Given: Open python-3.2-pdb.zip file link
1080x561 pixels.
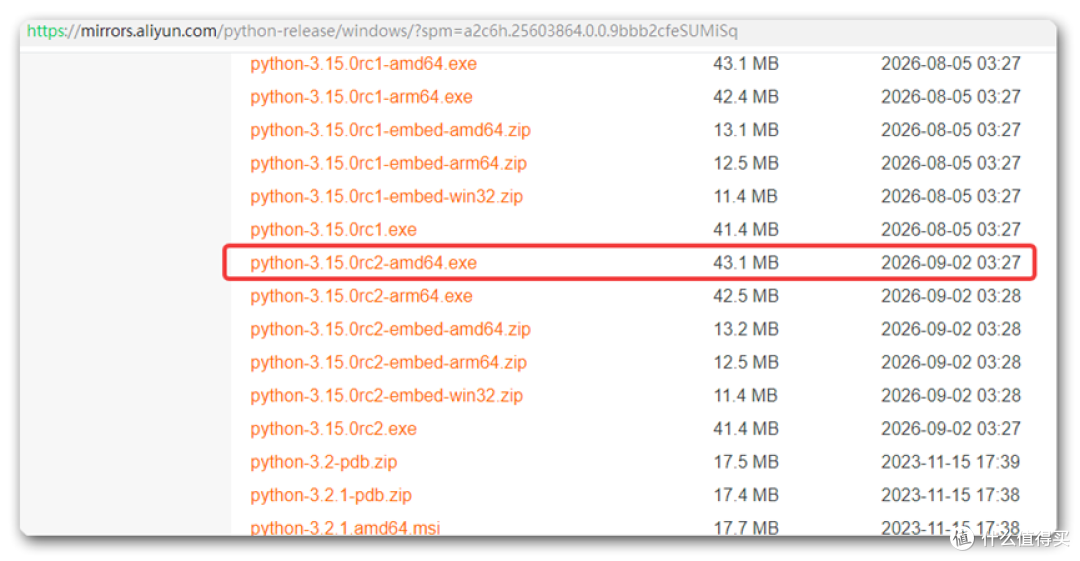Looking at the screenshot, I should 324,462.
